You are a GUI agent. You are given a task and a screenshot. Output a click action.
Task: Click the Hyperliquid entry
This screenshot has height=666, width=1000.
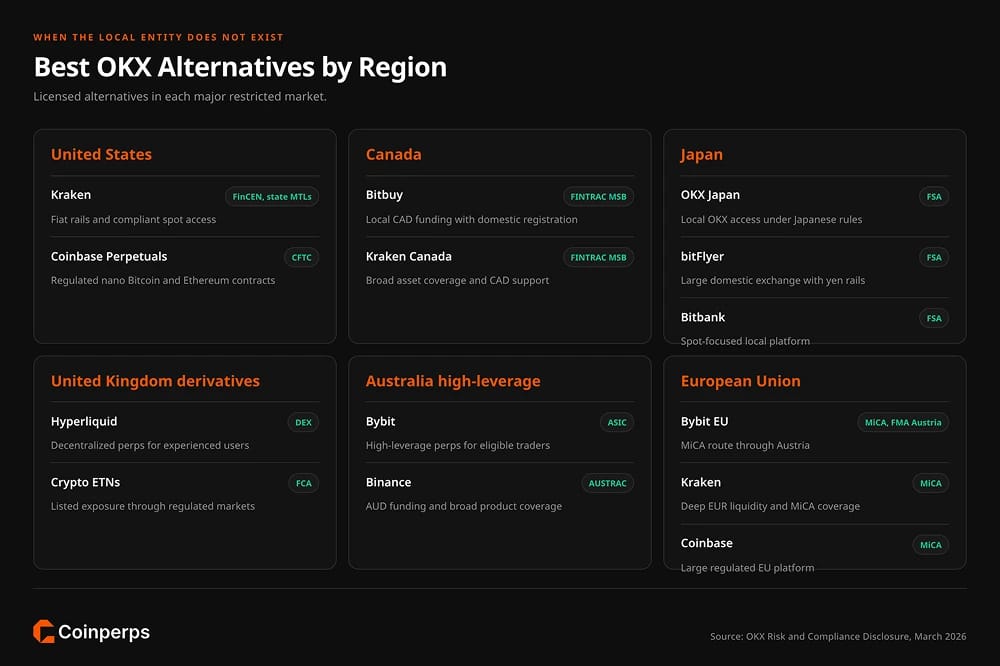(x=84, y=422)
